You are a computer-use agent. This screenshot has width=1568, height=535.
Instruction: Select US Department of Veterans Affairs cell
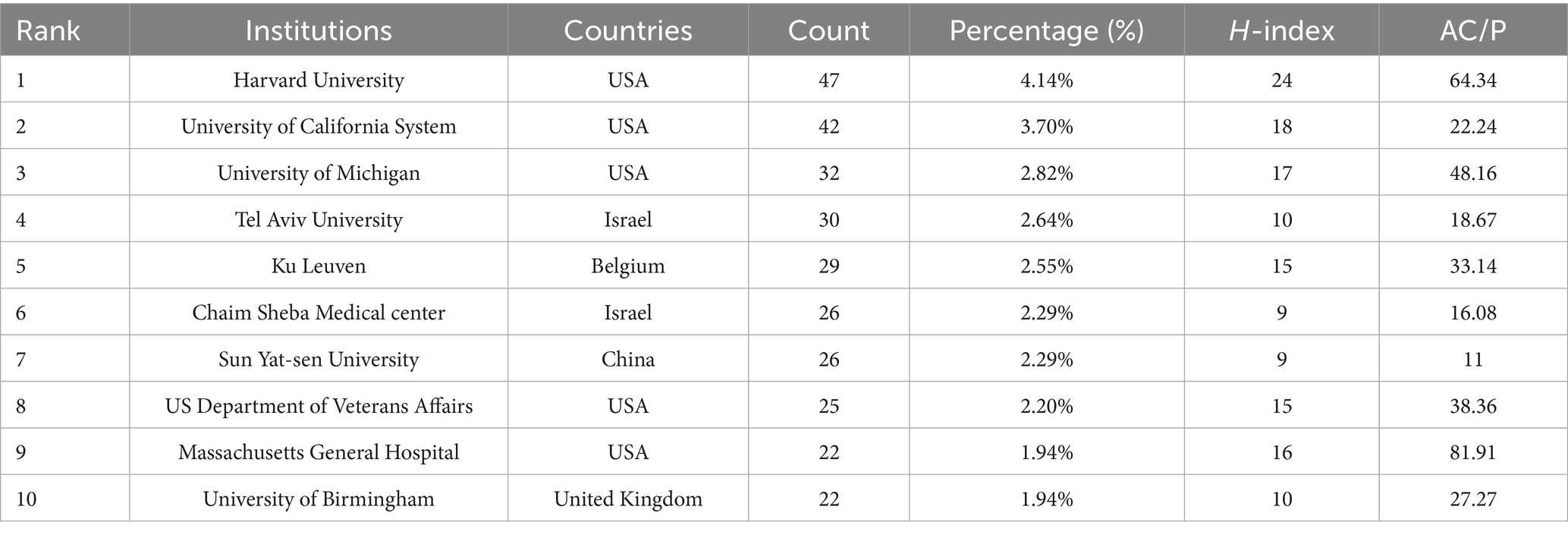319,406
